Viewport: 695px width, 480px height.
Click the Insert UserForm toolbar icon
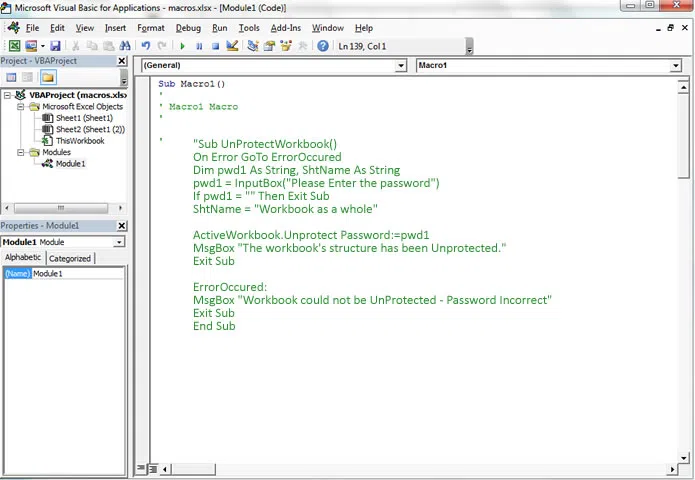pyautogui.click(x=31, y=46)
